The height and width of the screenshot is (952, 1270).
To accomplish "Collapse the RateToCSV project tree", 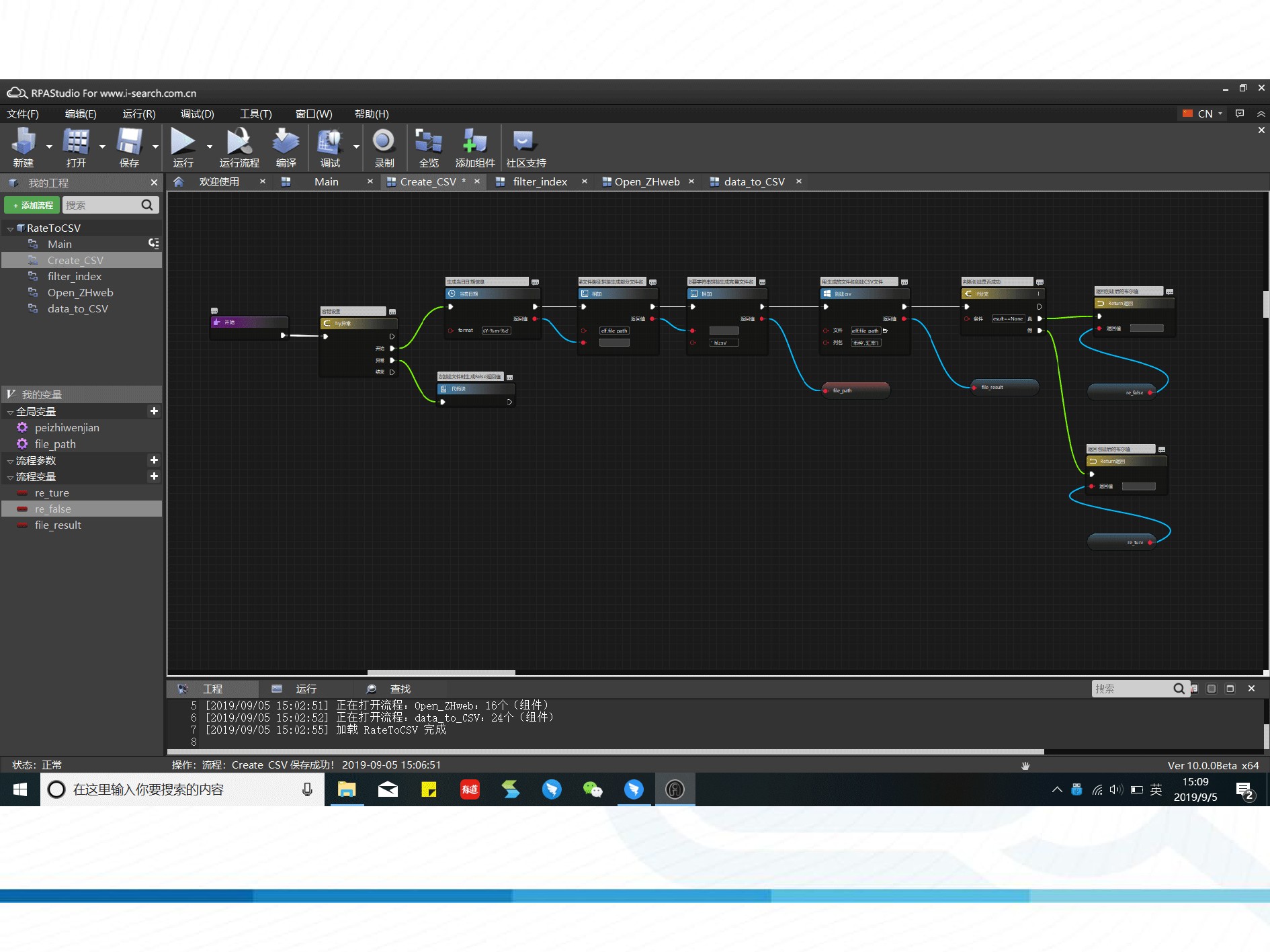I will (x=10, y=229).
